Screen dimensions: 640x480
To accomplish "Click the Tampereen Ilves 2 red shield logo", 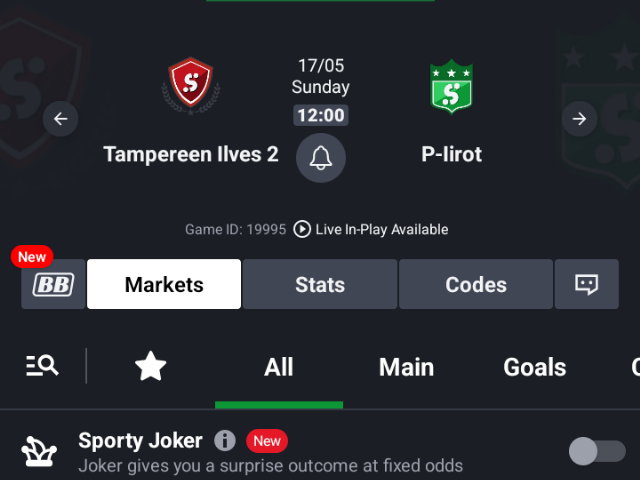I will pyautogui.click(x=191, y=86).
